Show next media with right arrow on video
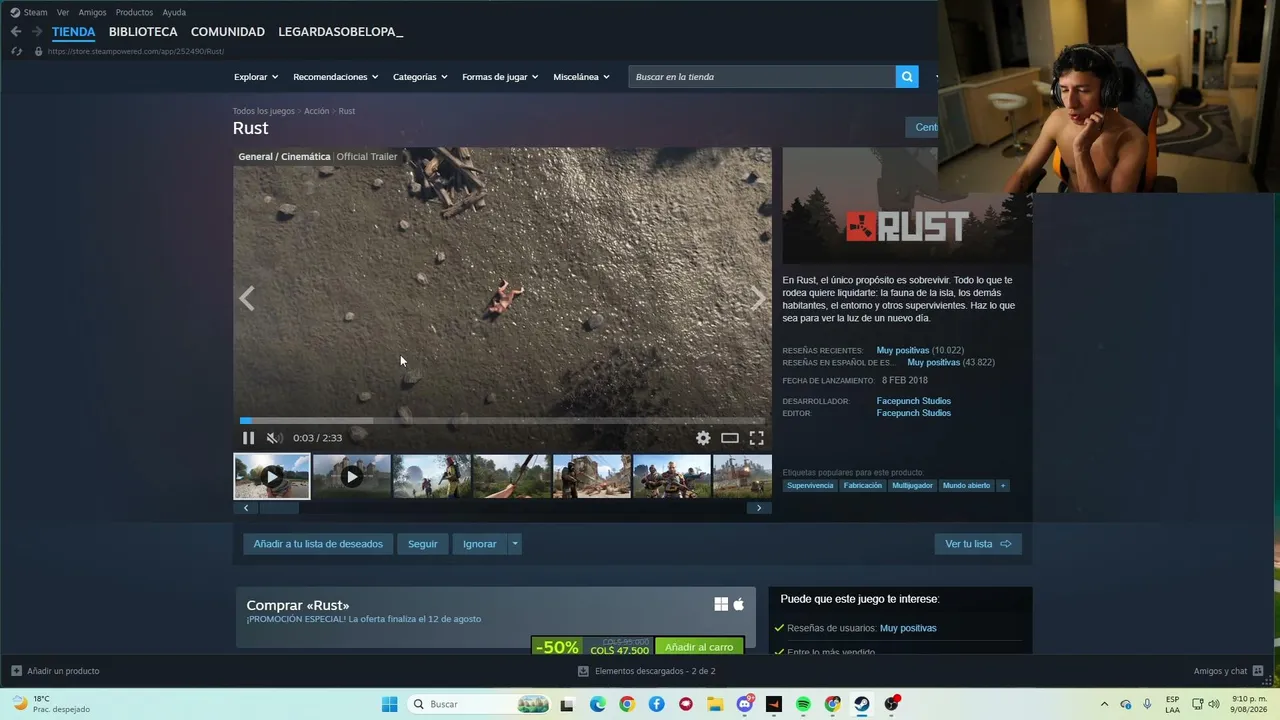Viewport: 1280px width, 720px height. pyautogui.click(x=758, y=299)
